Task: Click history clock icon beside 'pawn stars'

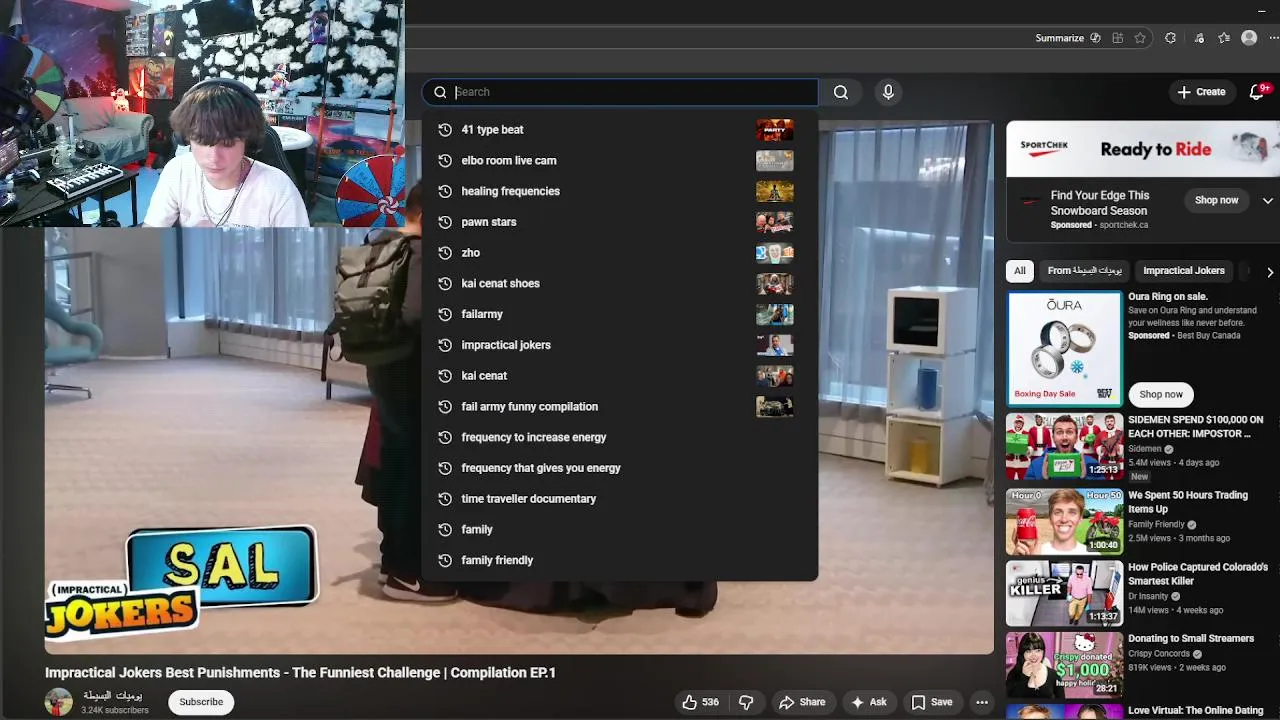Action: 445,222
